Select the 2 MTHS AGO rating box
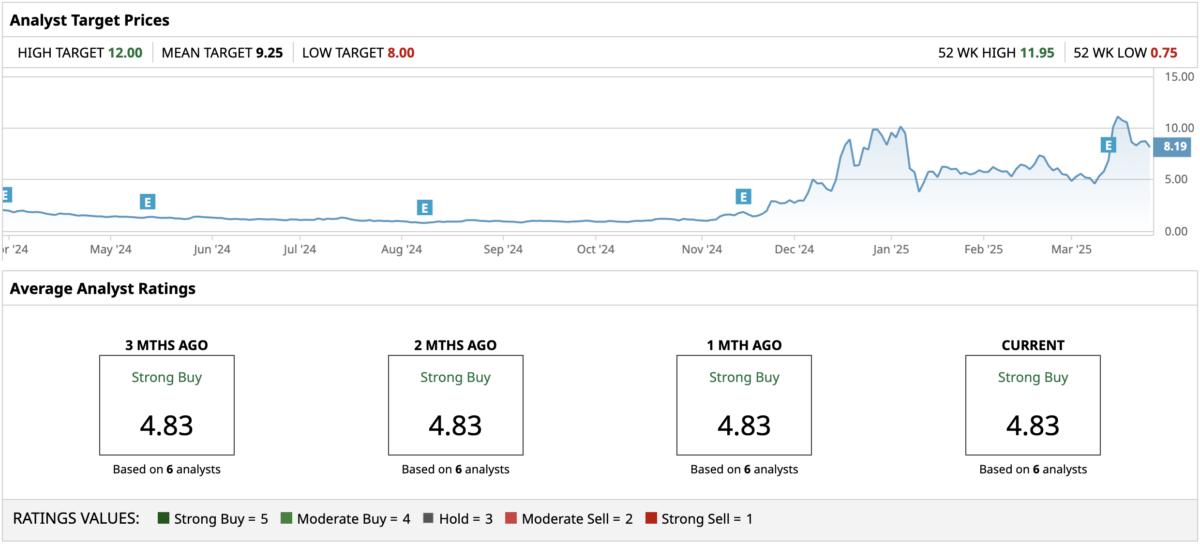The height and width of the screenshot is (544, 1200). point(455,404)
